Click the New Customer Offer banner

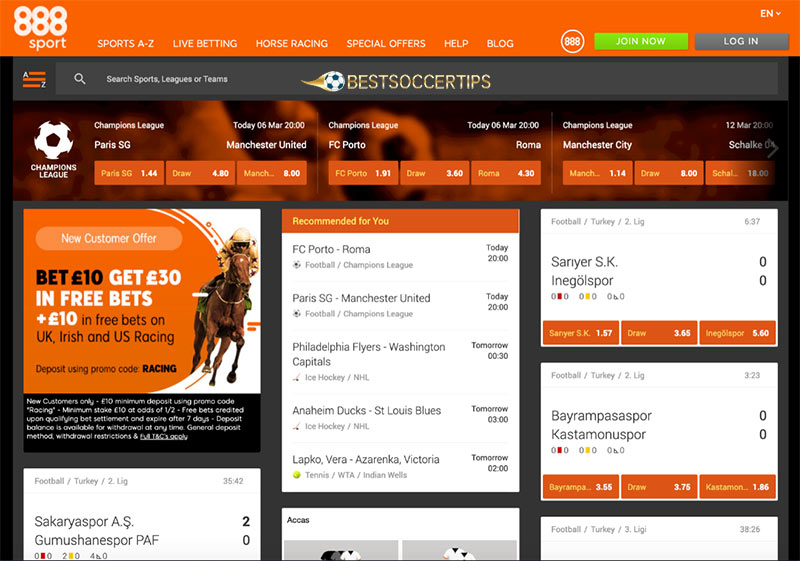142,301
